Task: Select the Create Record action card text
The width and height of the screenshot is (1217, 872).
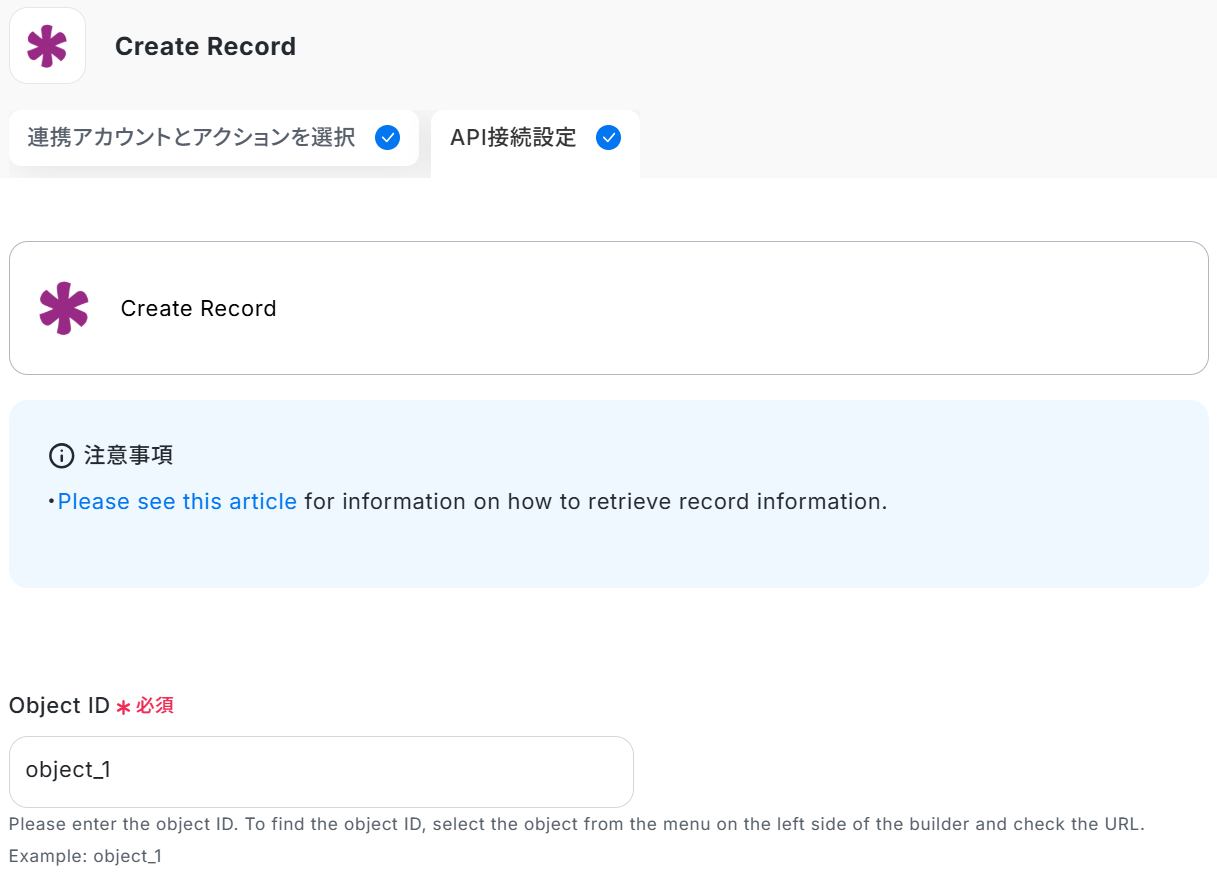Action: [198, 308]
